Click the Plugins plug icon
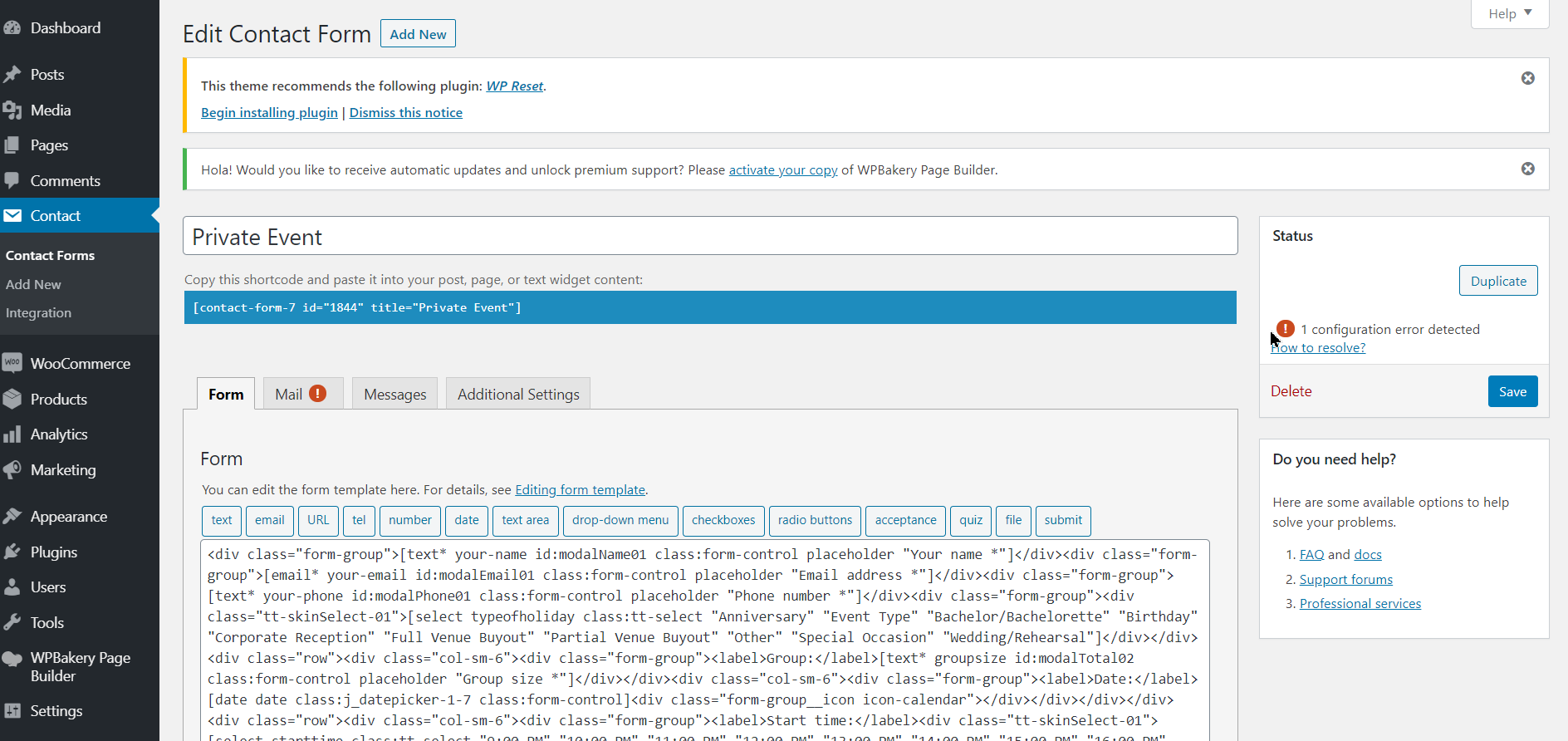1568x741 pixels. (12, 552)
